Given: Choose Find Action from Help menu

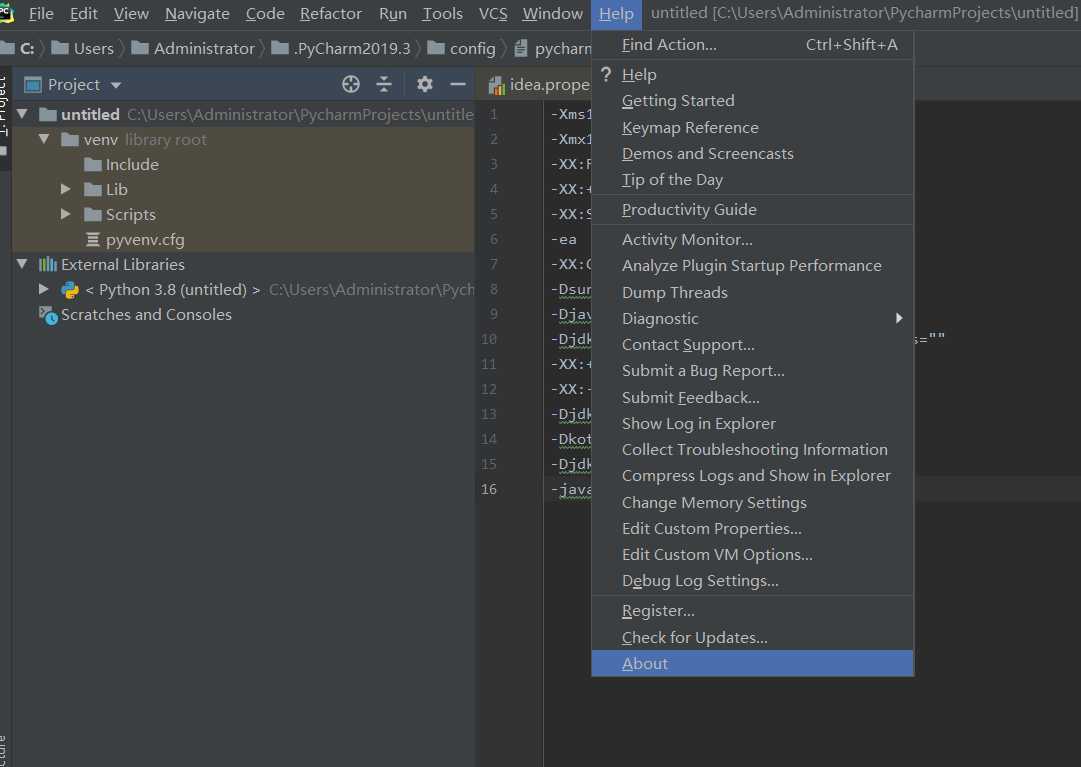Looking at the screenshot, I should click(x=753, y=45).
